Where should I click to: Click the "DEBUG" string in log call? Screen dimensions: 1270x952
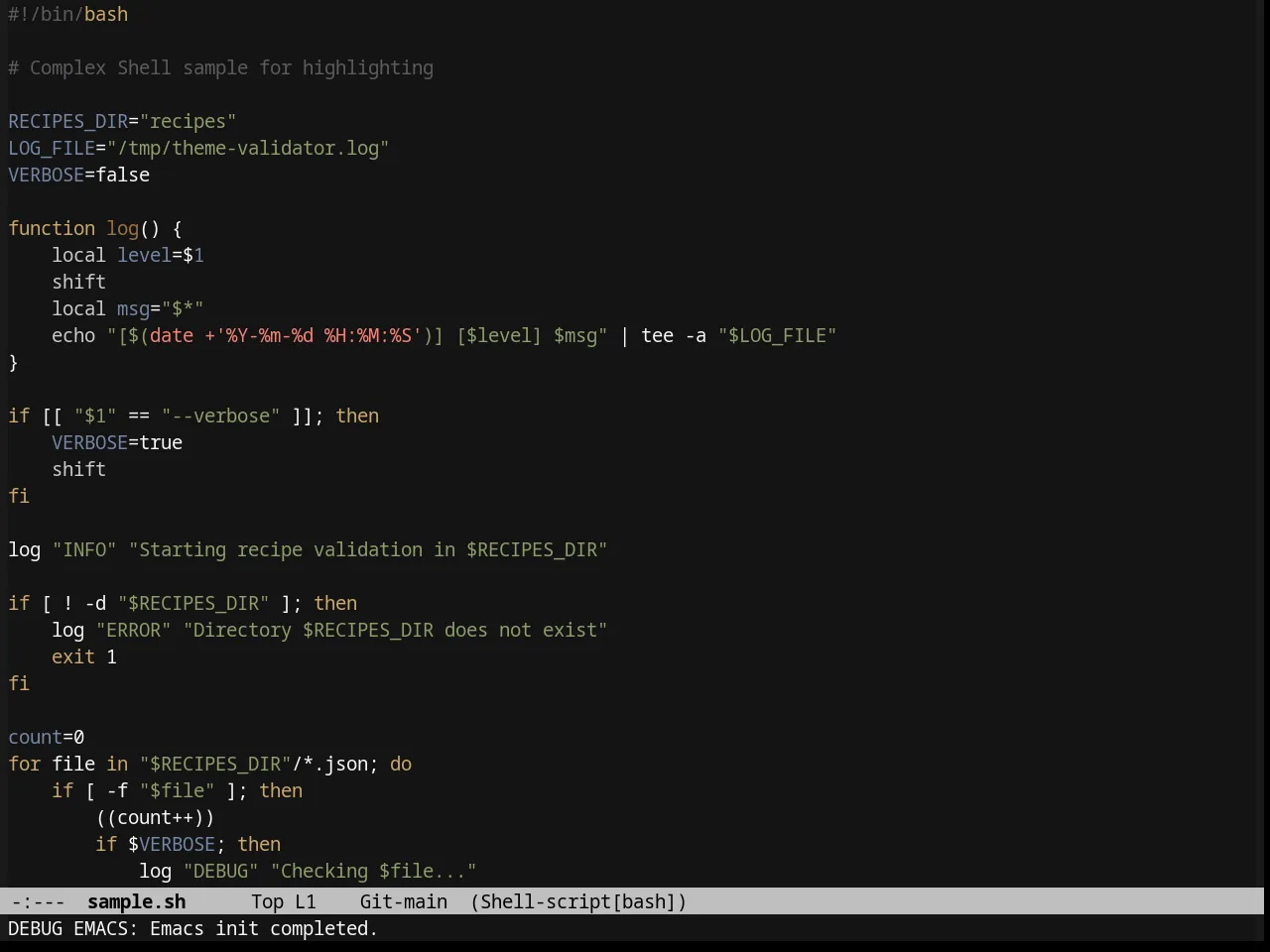tap(220, 871)
